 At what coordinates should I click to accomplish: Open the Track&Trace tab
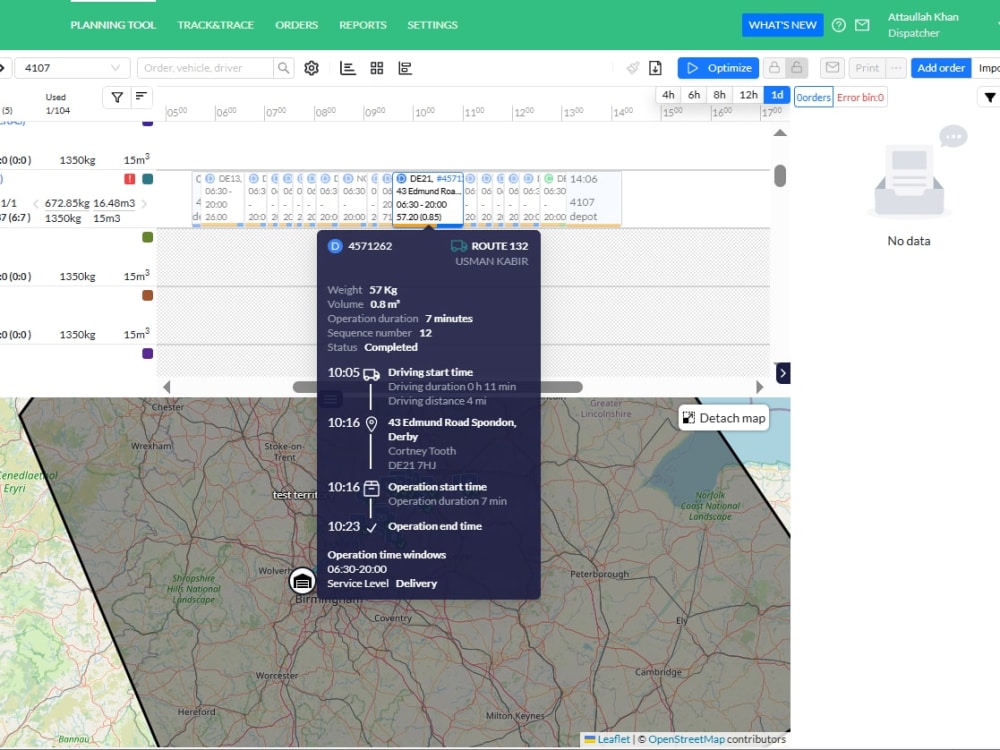point(216,25)
